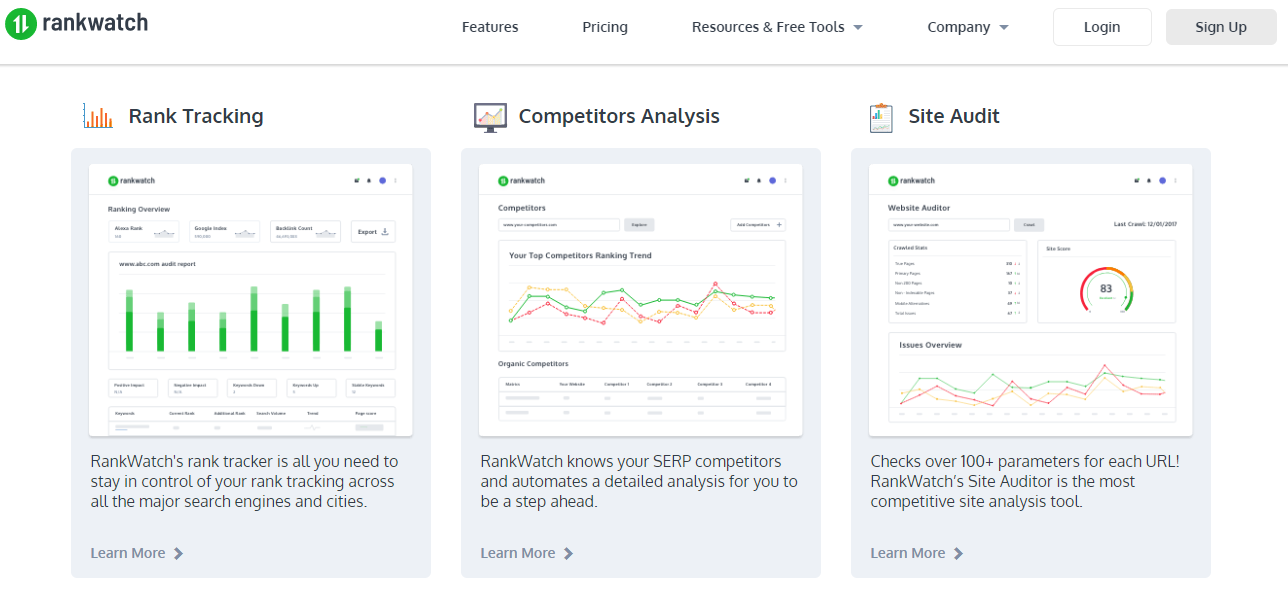1288x601 pixels.
Task: Click the Site Score gauge showing 83
Action: click(1106, 290)
